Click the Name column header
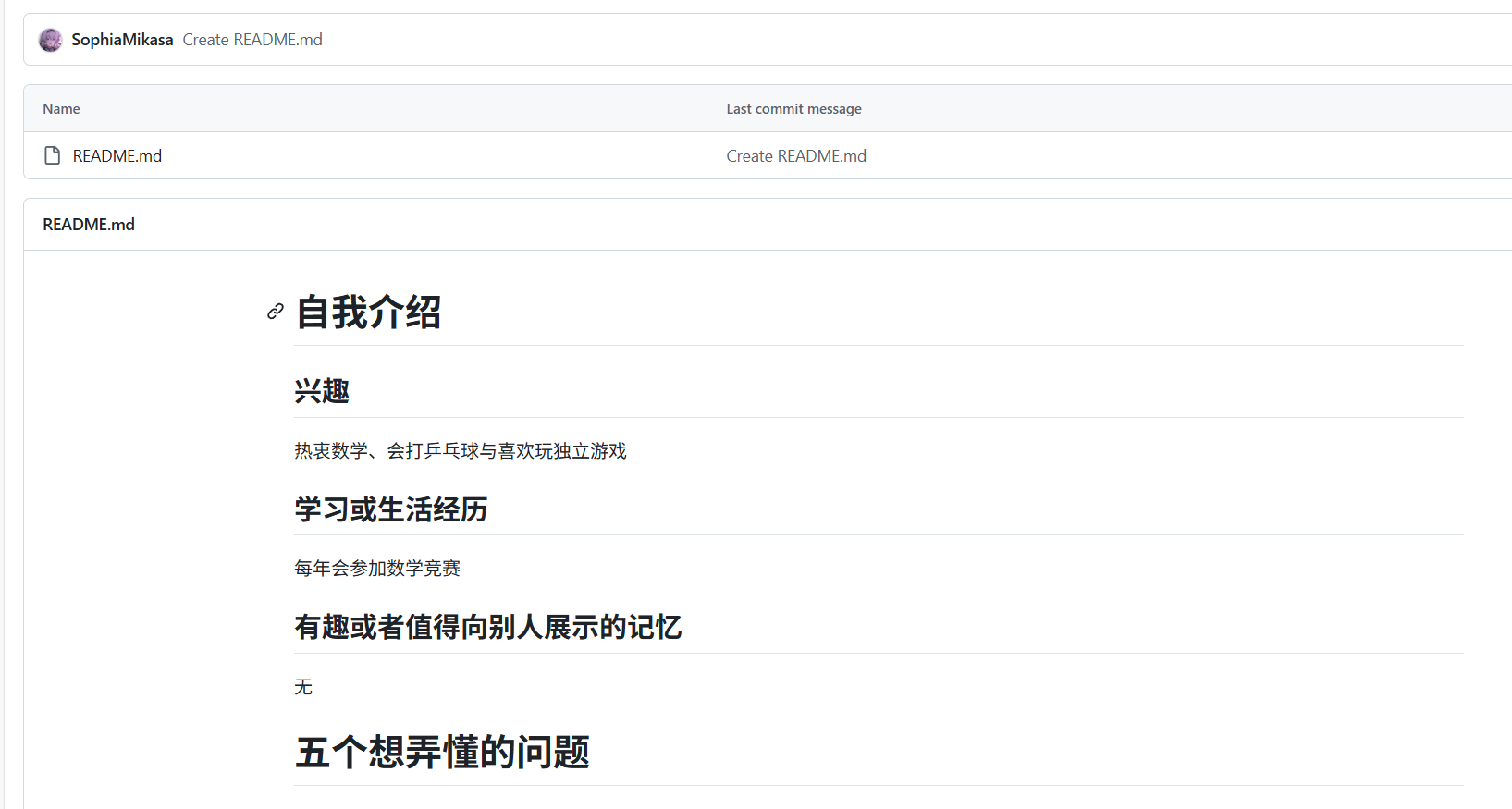Viewport: 1512px width, 809px height. pos(61,109)
